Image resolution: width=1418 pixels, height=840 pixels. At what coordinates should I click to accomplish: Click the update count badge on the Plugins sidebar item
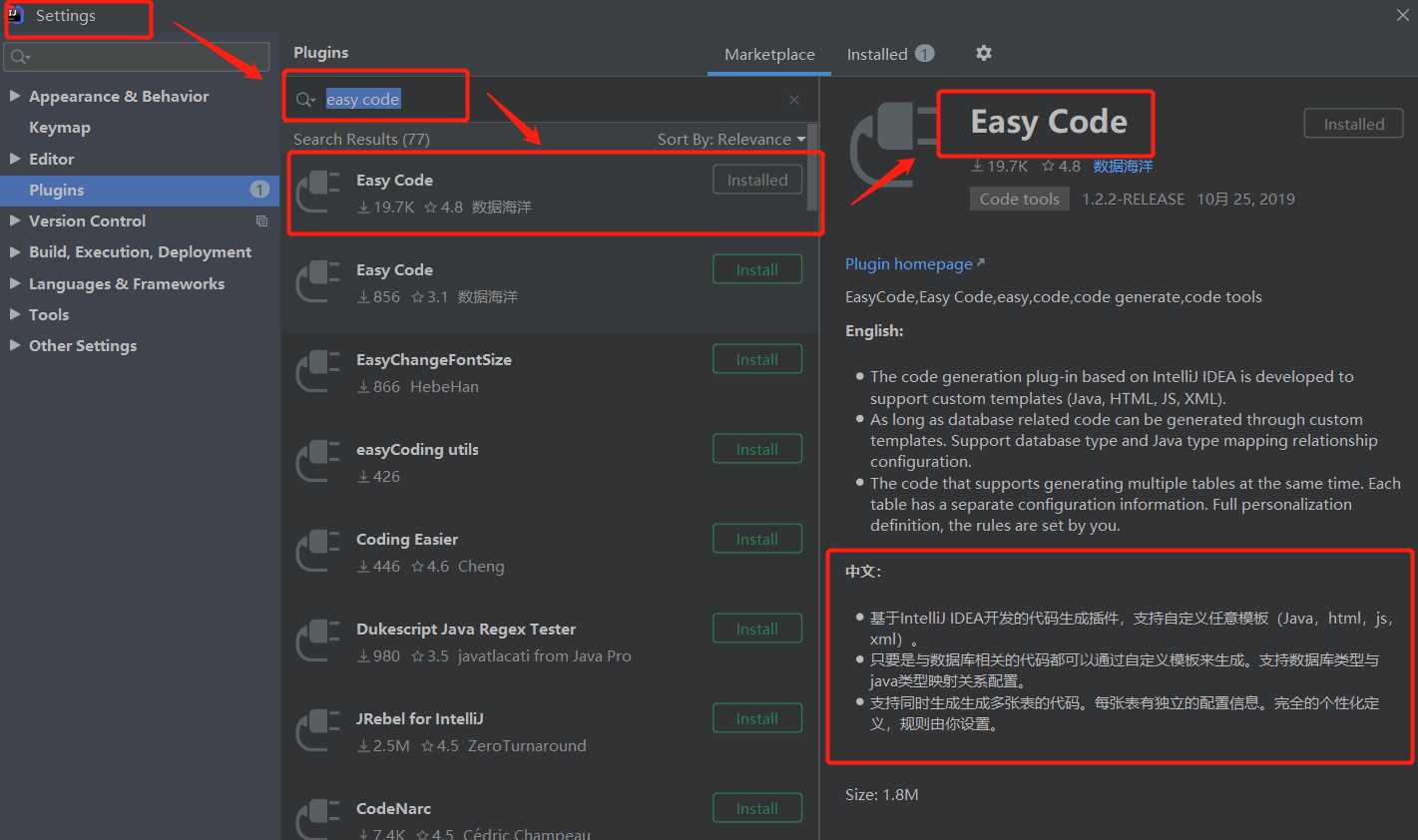pyautogui.click(x=259, y=190)
